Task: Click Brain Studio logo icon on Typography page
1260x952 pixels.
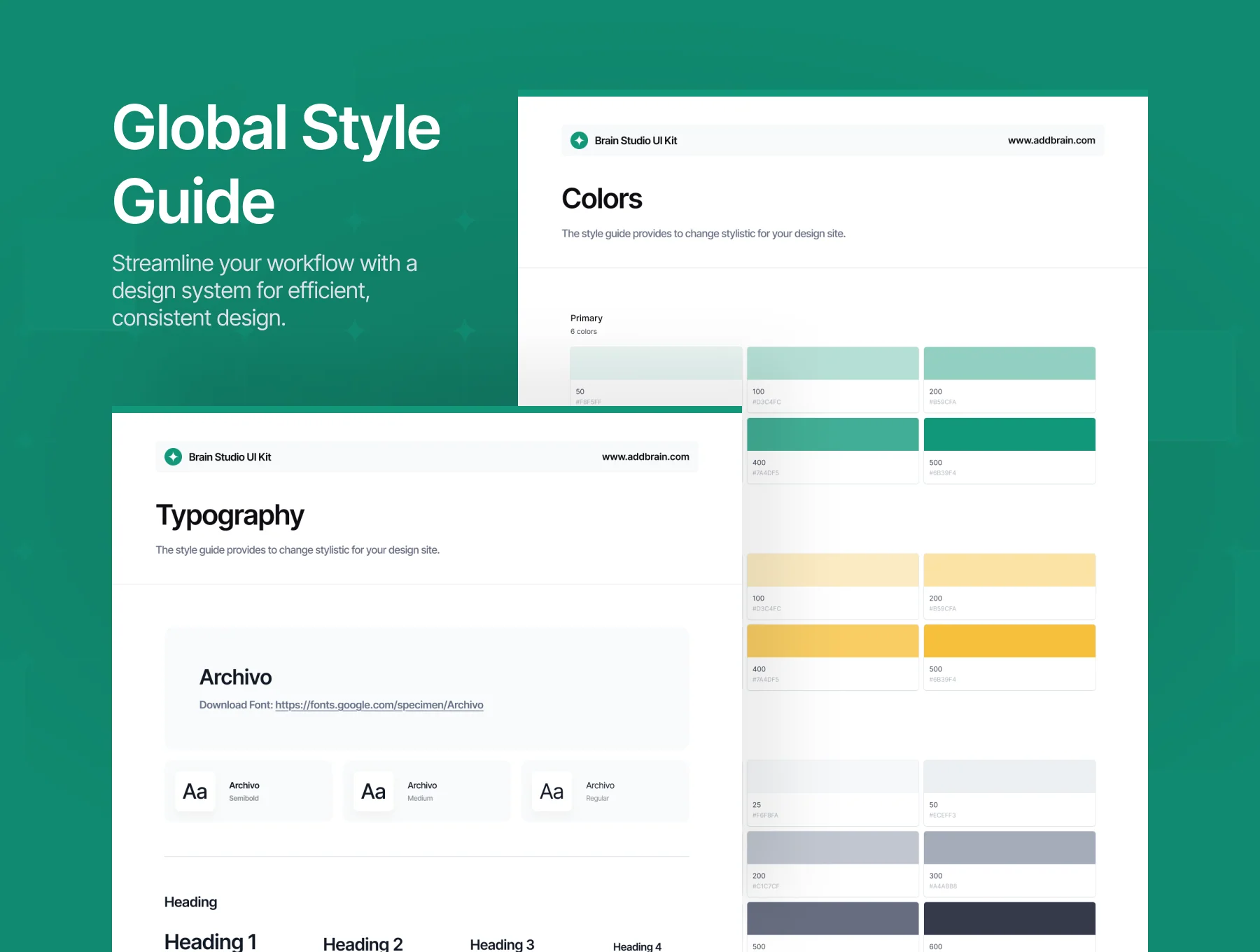Action: [x=173, y=457]
